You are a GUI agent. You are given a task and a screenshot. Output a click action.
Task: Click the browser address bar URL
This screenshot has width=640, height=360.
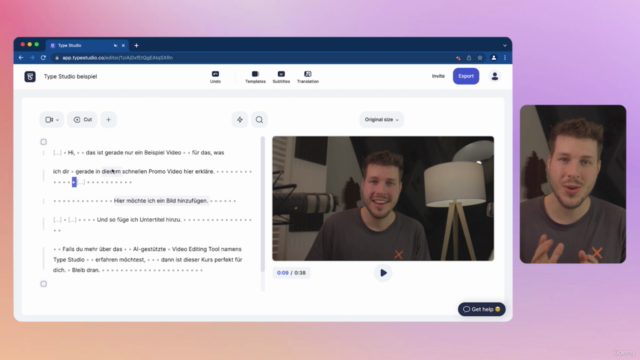[x=118, y=58]
